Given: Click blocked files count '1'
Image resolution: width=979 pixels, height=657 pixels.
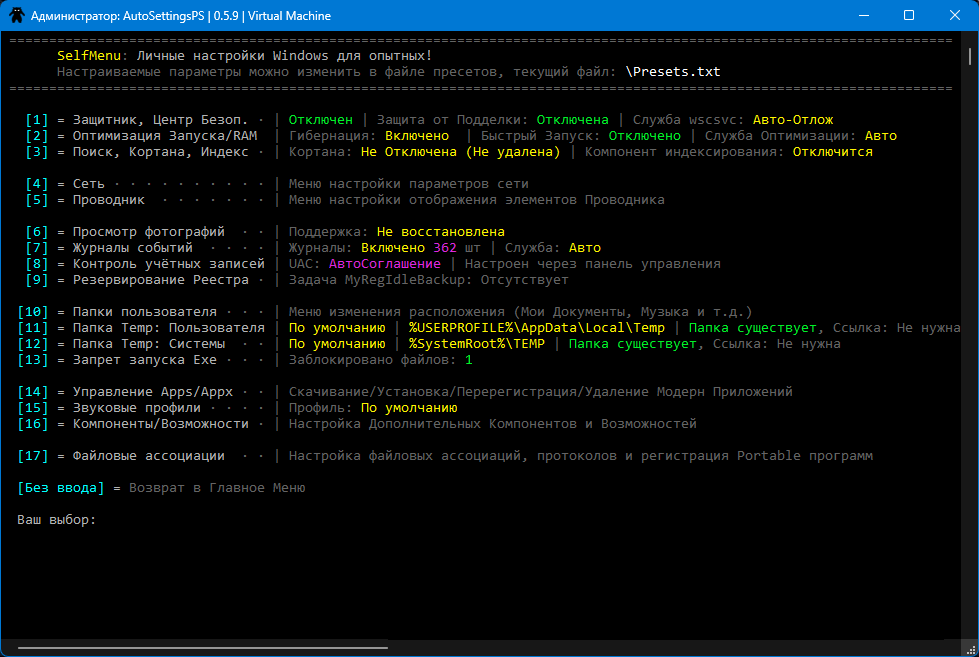Looking at the screenshot, I should (x=468, y=360).
